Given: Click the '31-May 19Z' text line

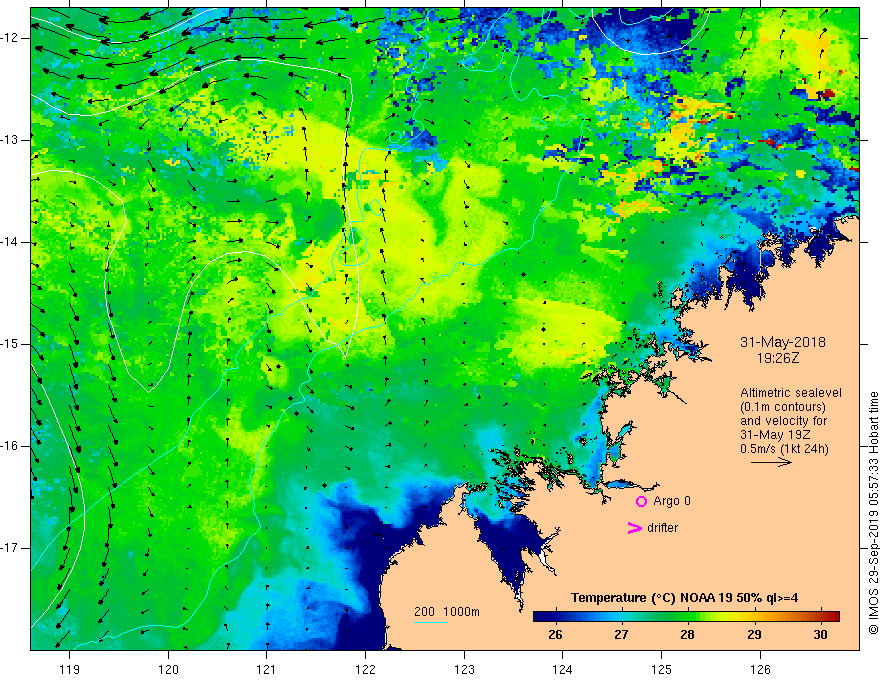Looking at the screenshot, I should click(x=775, y=435).
